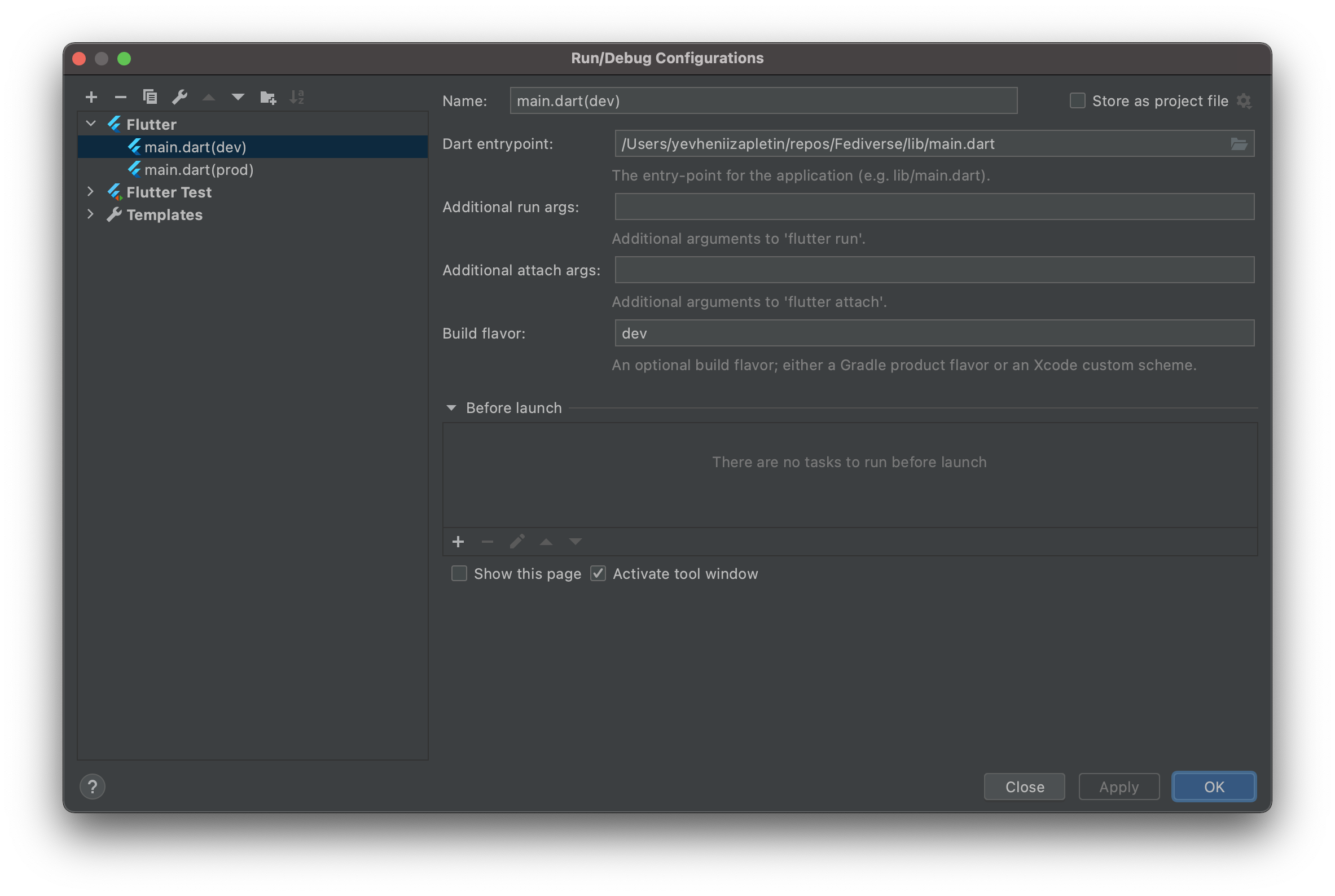Screen dimensions: 1335x896
Task: Click the Build flavor input field
Action: tap(934, 333)
